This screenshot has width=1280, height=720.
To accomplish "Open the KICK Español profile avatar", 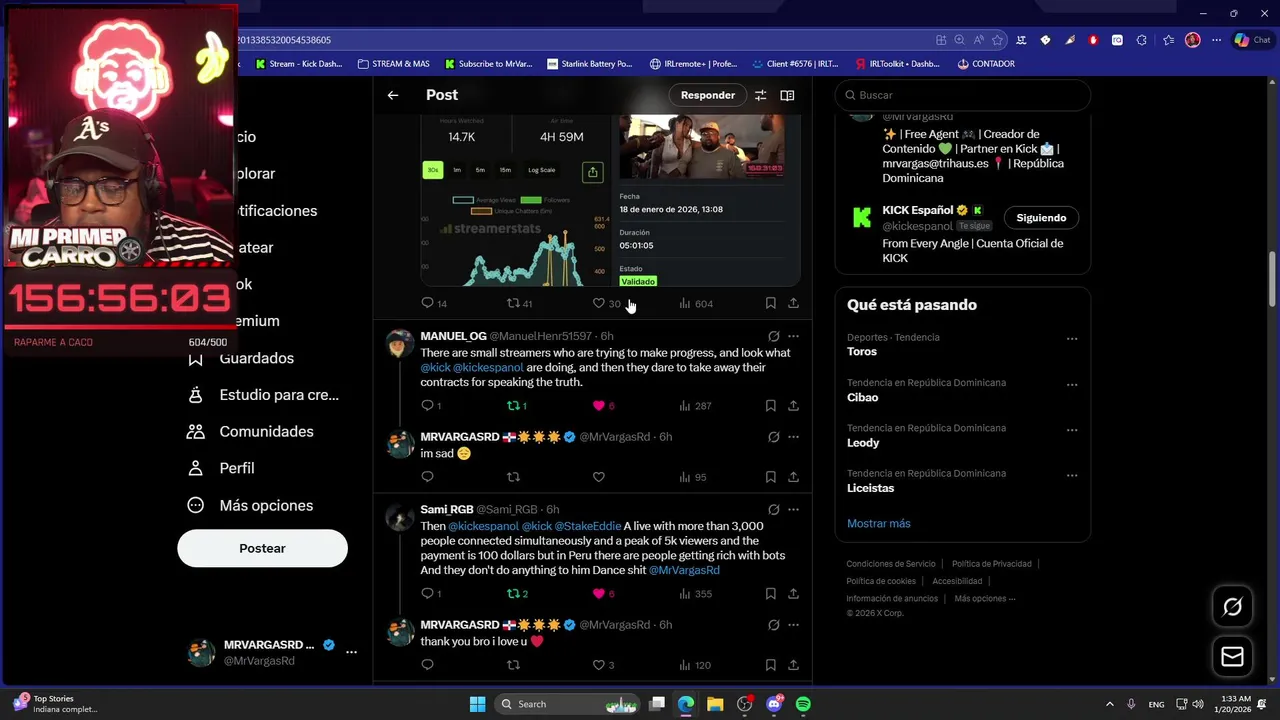I will pos(862,219).
